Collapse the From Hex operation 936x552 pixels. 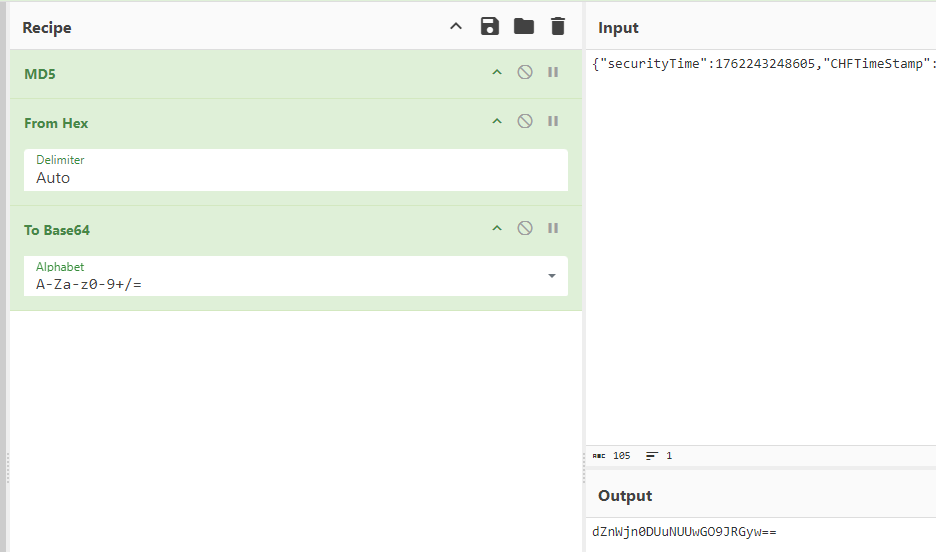click(x=496, y=121)
